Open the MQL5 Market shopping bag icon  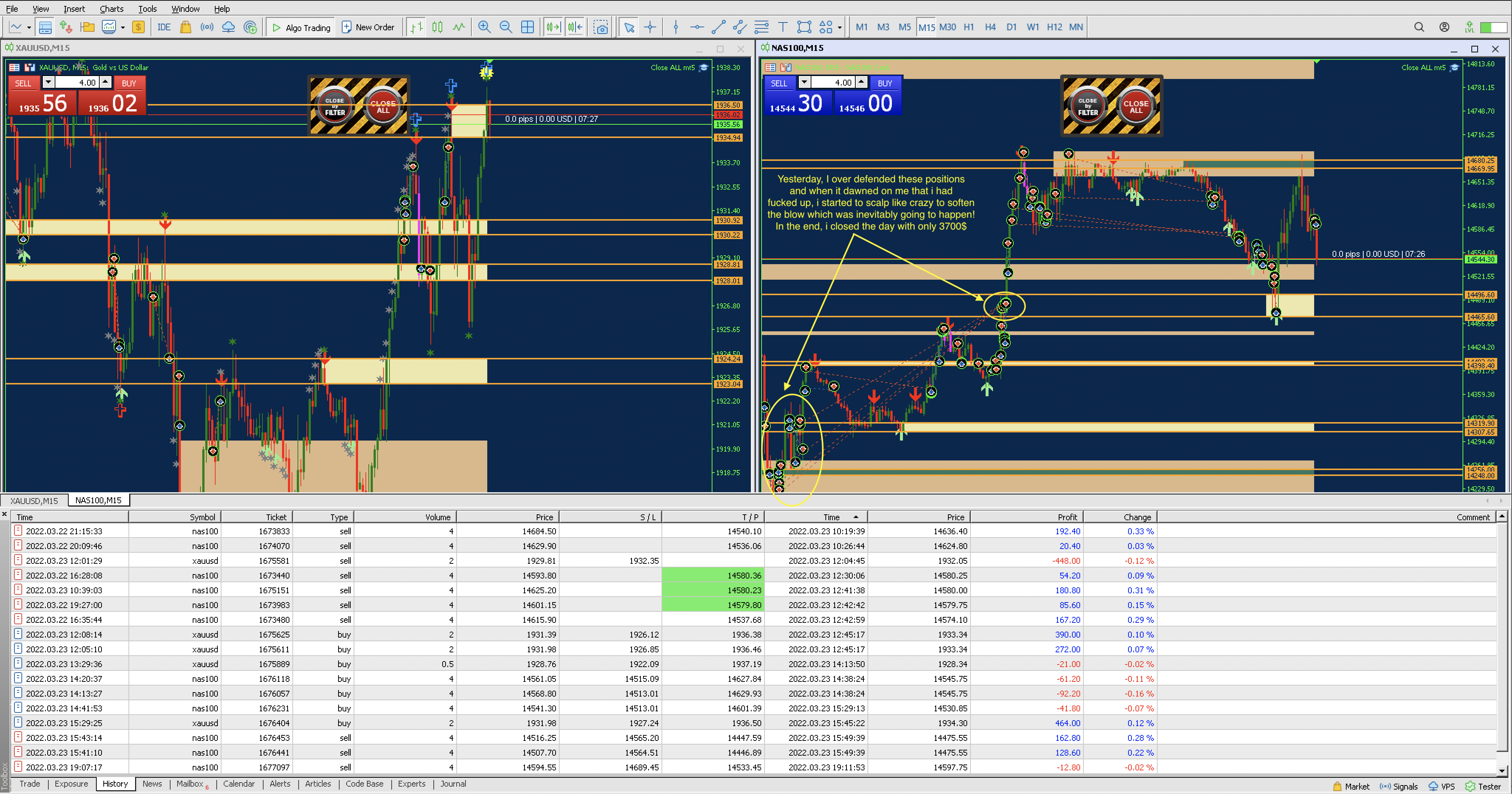[185, 27]
